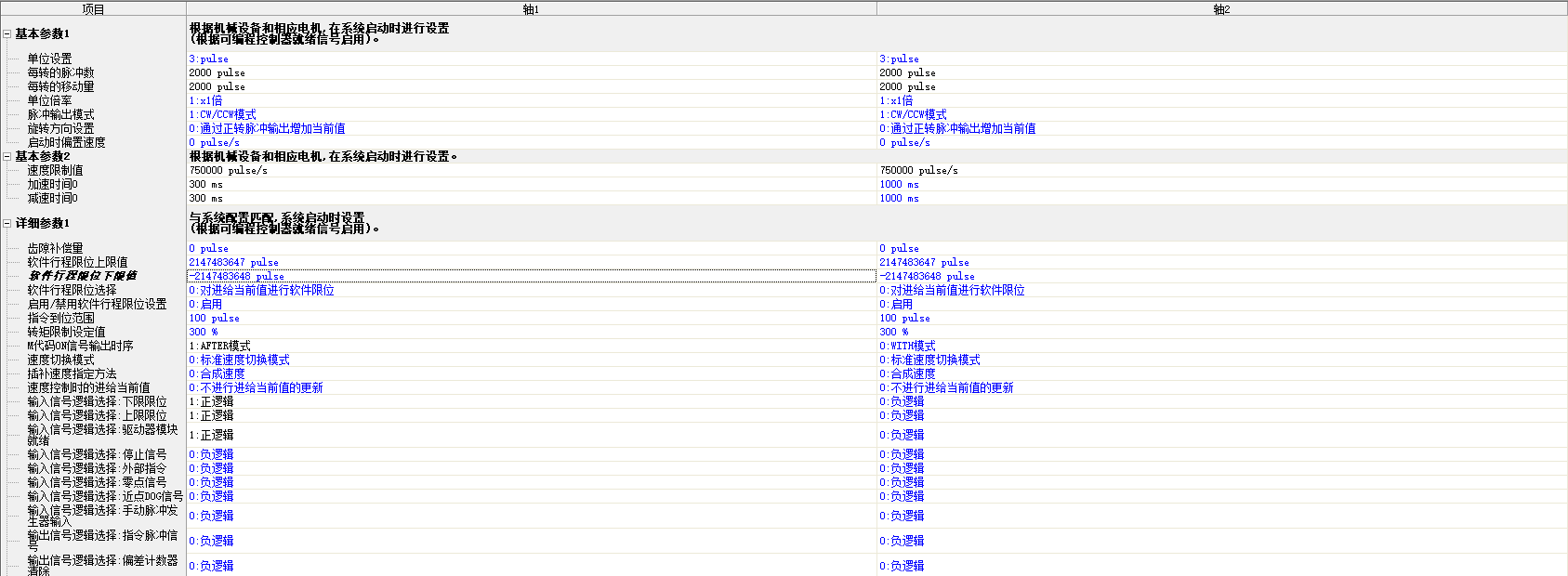Collapse the 详细参数1 tree node
The height and width of the screenshot is (576, 1568).
(7, 223)
